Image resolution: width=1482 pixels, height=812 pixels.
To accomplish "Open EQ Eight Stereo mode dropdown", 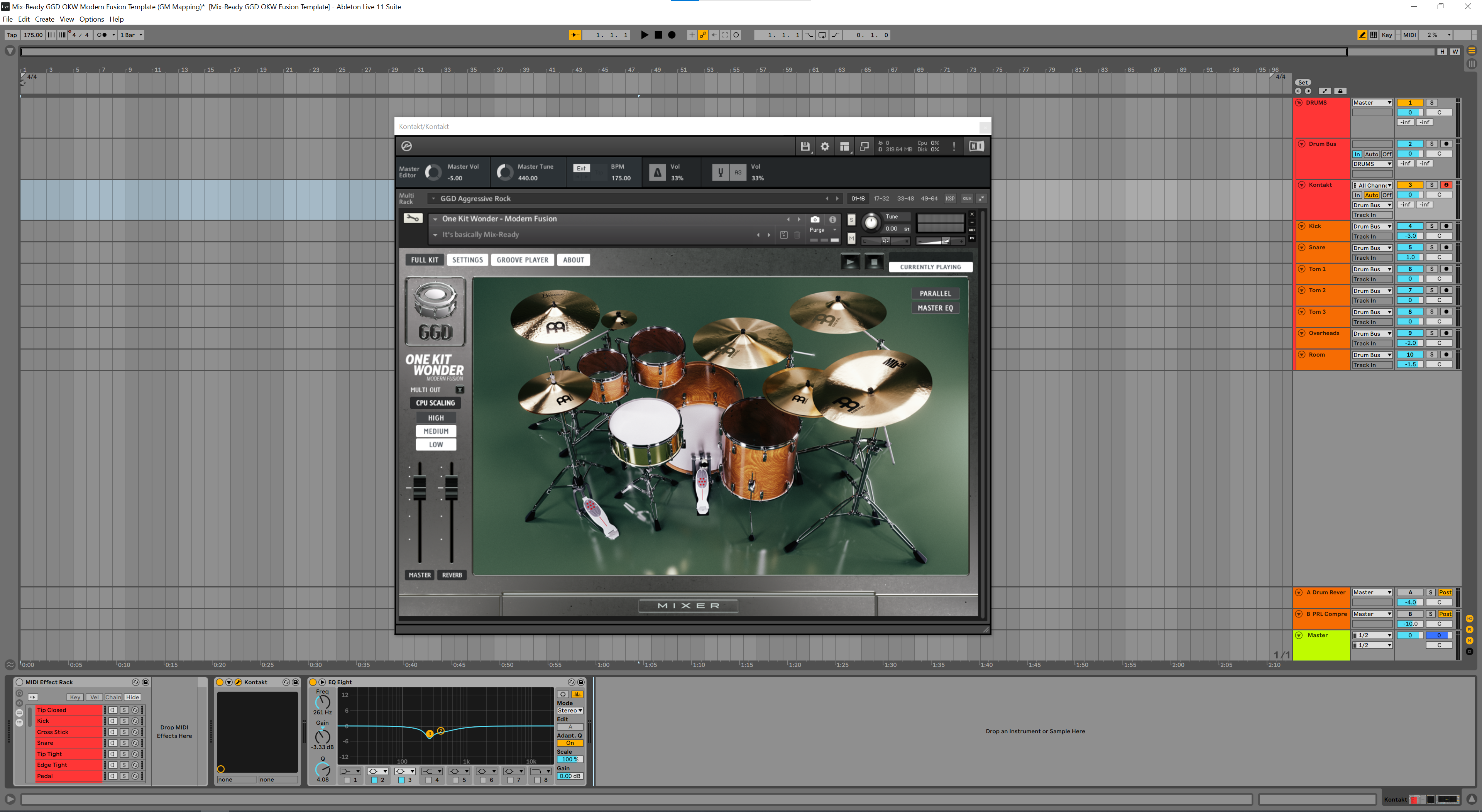I will coord(570,711).
